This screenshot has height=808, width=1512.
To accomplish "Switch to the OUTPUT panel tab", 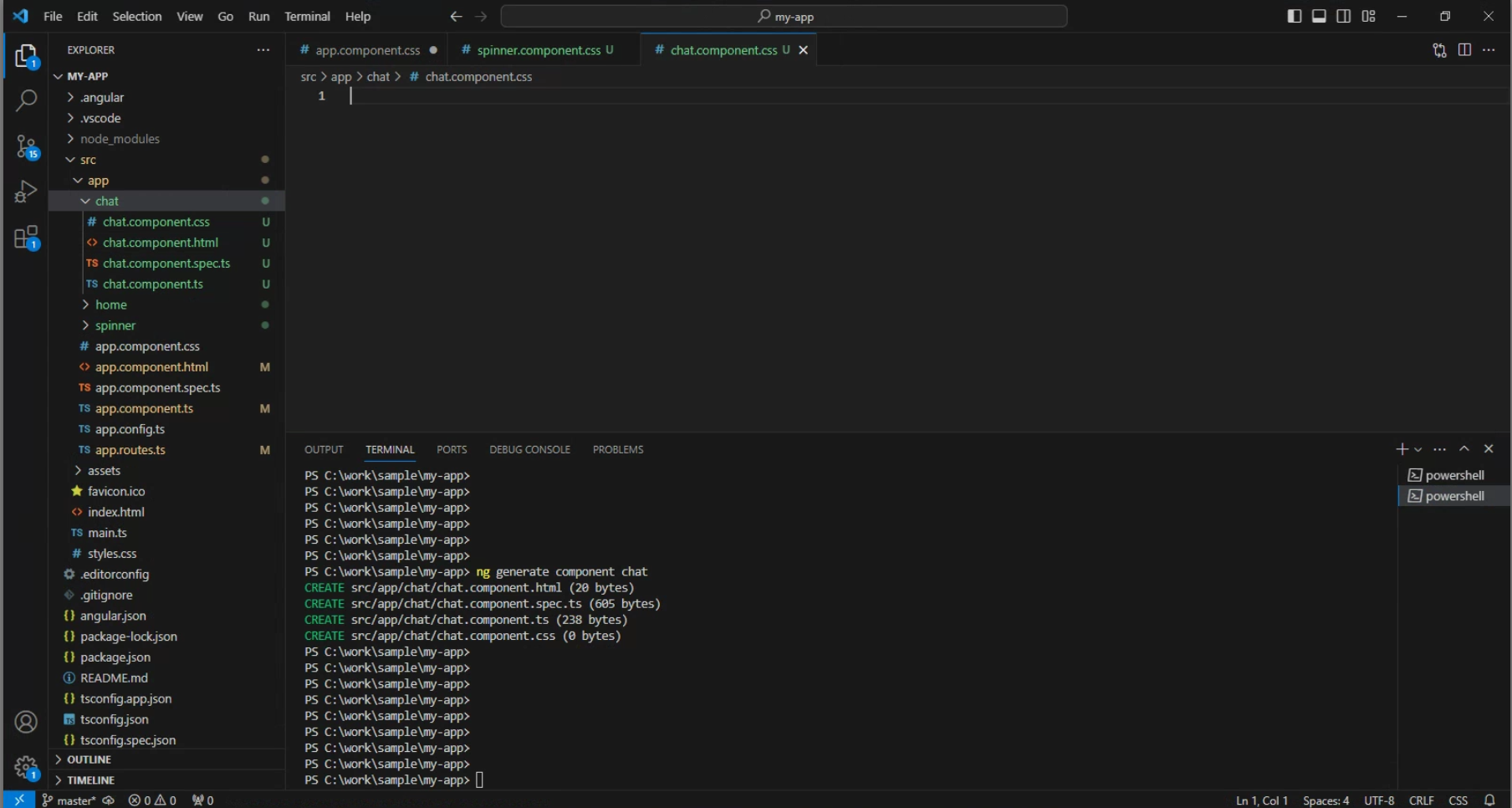I will (324, 449).
